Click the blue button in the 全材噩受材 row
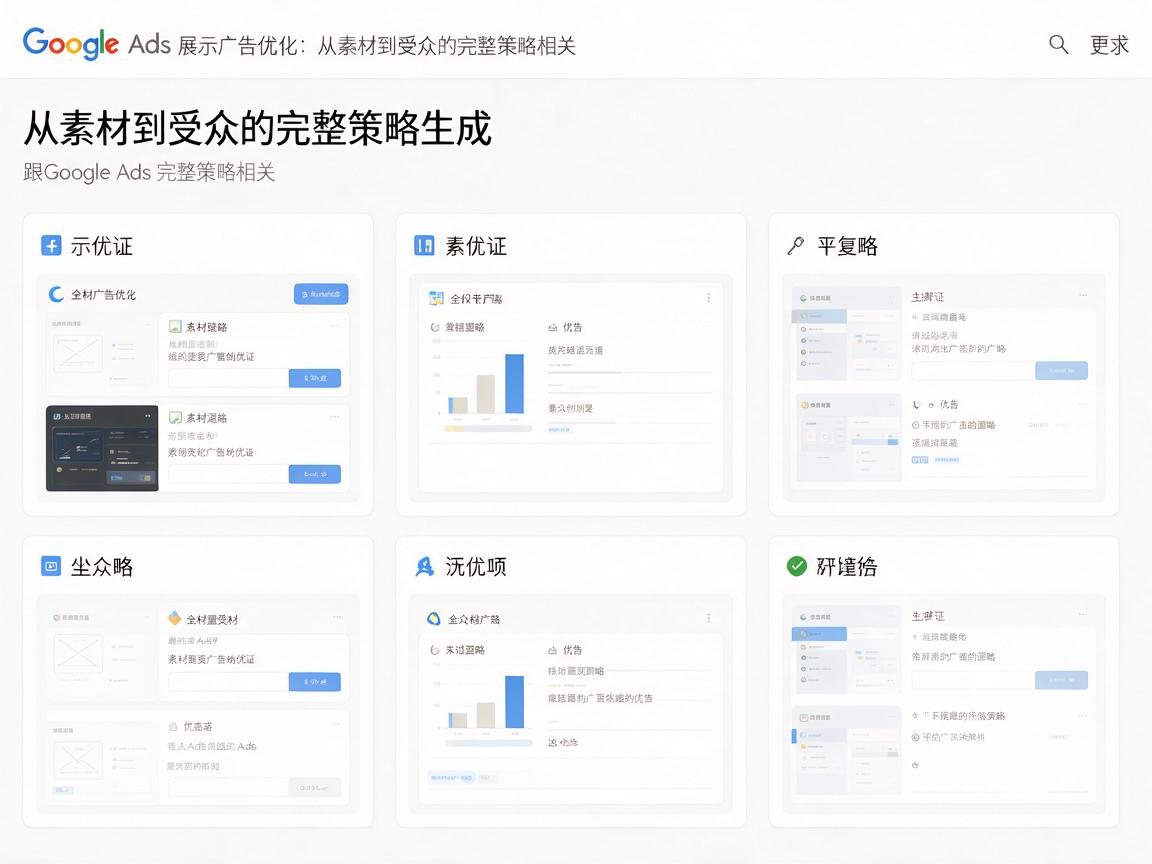Image resolution: width=1152 pixels, height=864 pixels. tap(314, 681)
